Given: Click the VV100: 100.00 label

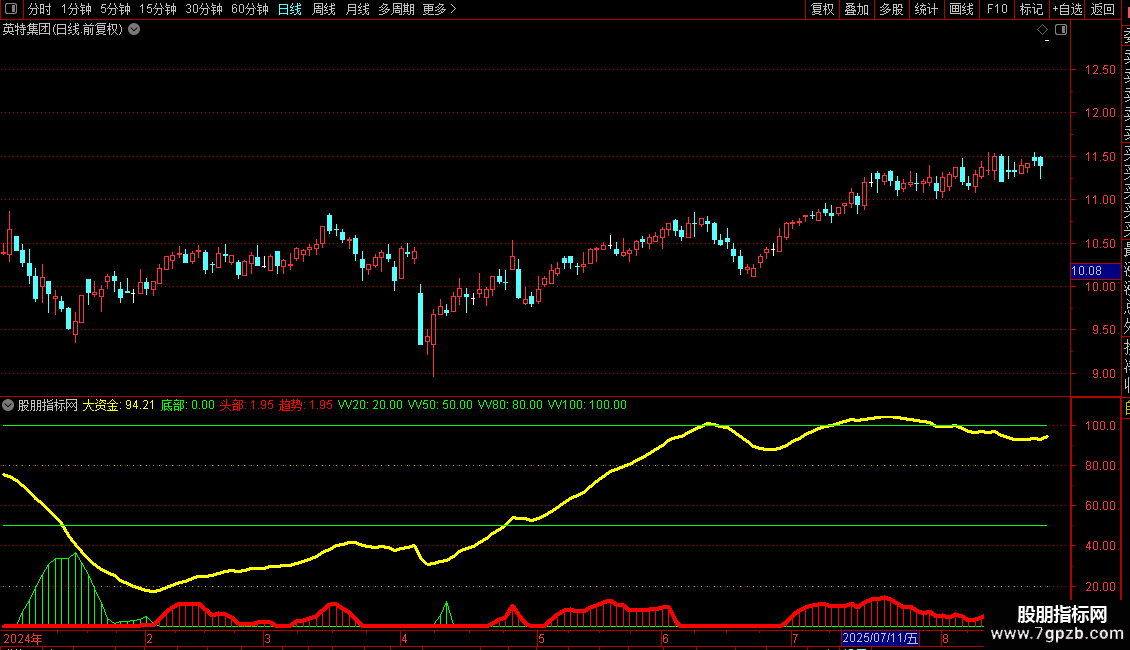Looking at the screenshot, I should click(587, 405).
